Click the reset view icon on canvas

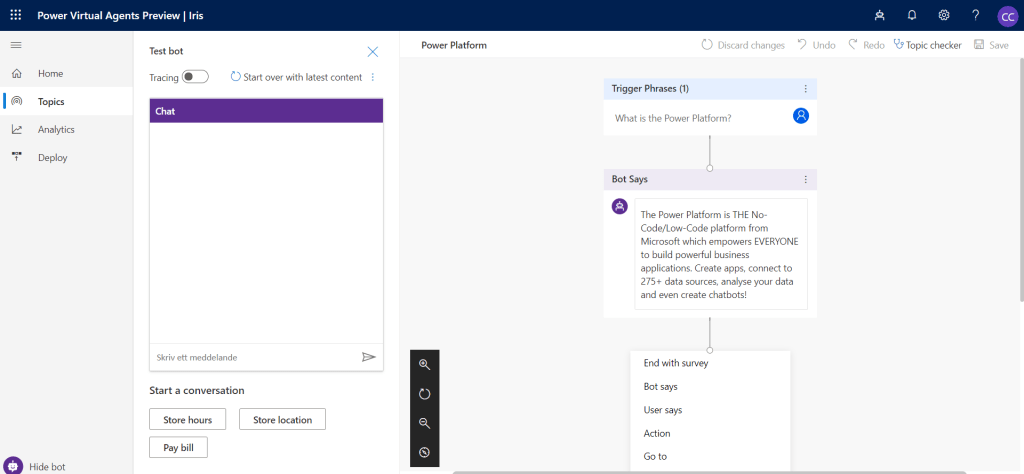click(x=424, y=394)
